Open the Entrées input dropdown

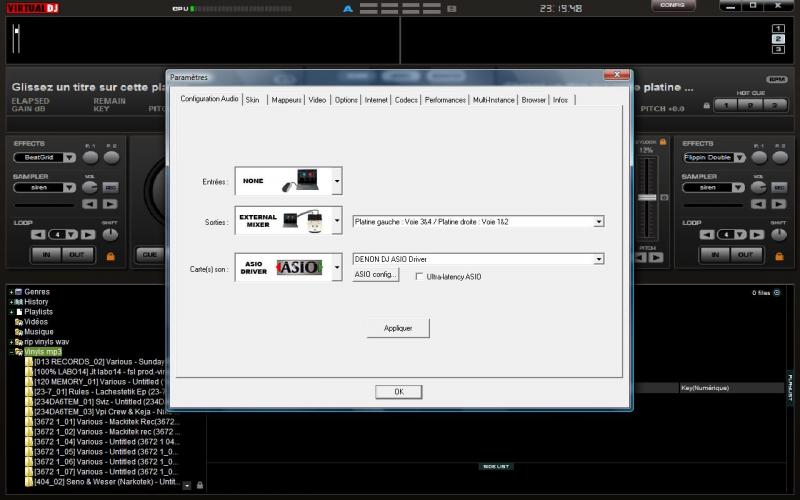(x=337, y=181)
